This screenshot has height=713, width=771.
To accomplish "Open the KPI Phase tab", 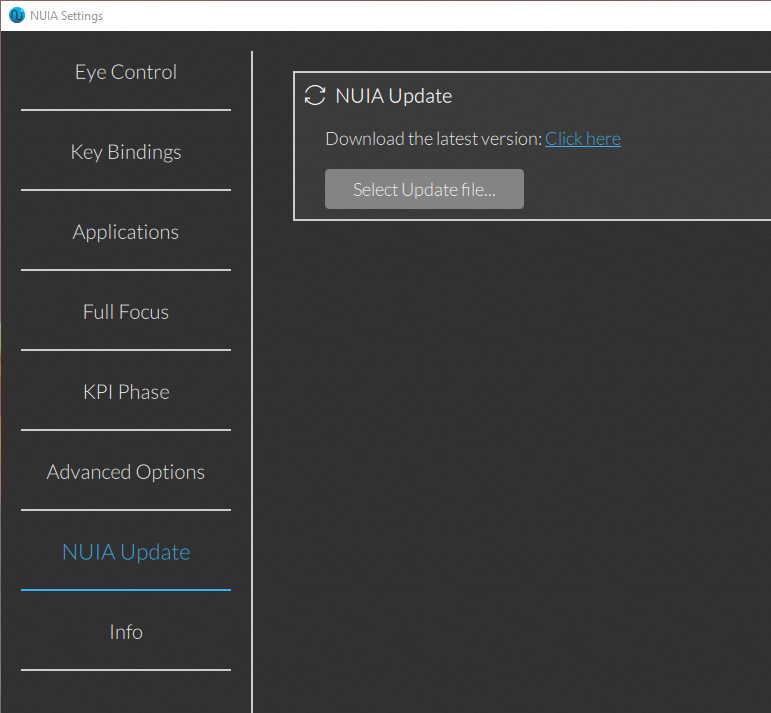I will pyautogui.click(x=126, y=392).
